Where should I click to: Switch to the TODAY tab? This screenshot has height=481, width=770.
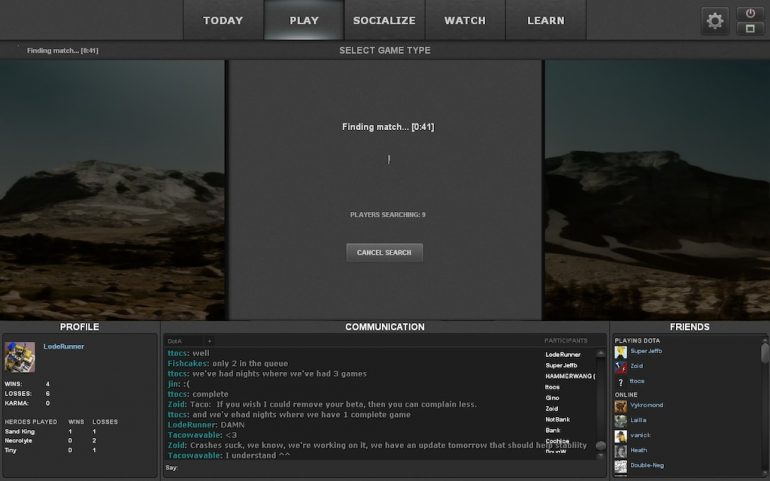pos(223,20)
